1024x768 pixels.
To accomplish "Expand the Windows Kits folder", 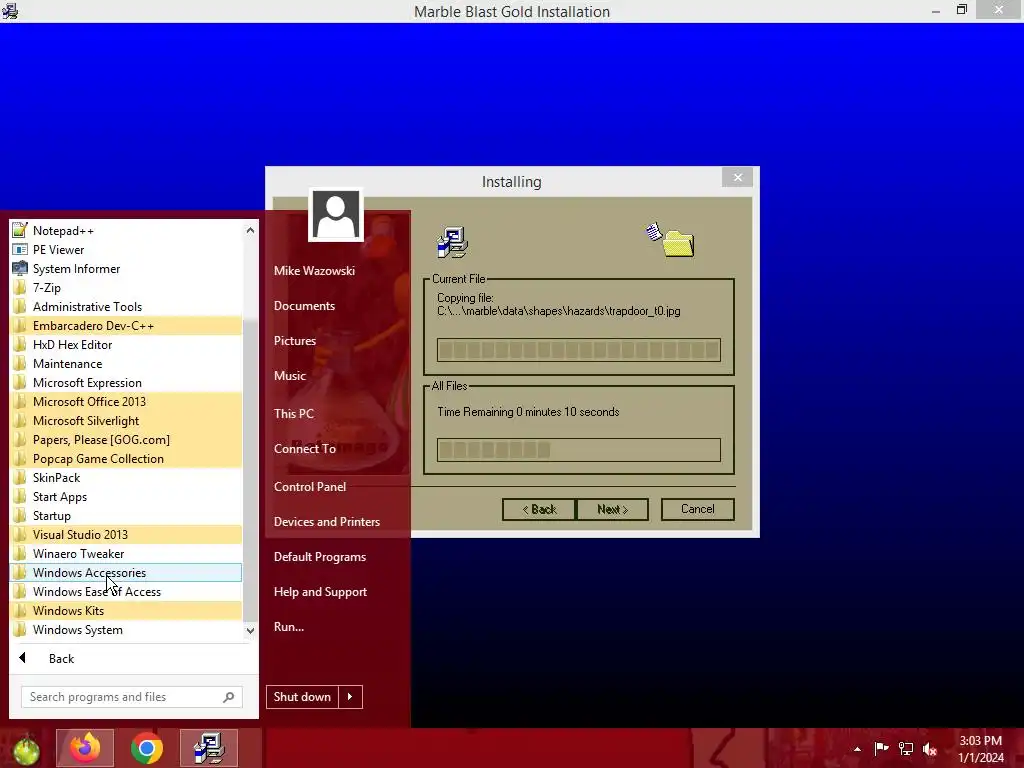I will click(126, 610).
